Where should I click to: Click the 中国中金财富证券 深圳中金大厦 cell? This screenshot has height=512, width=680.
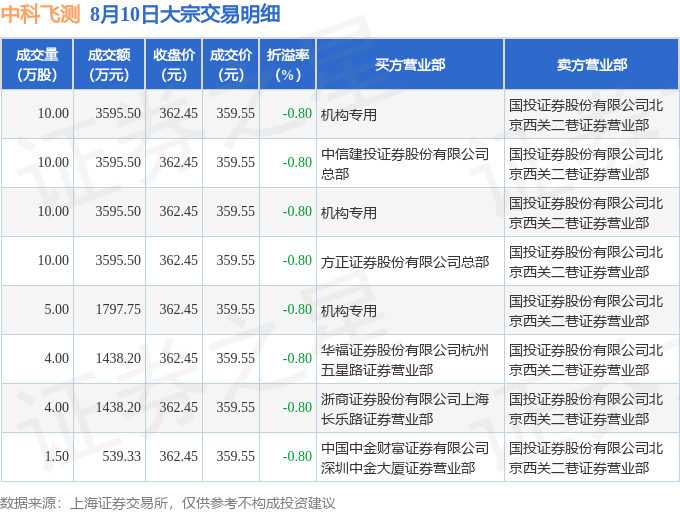(x=410, y=457)
